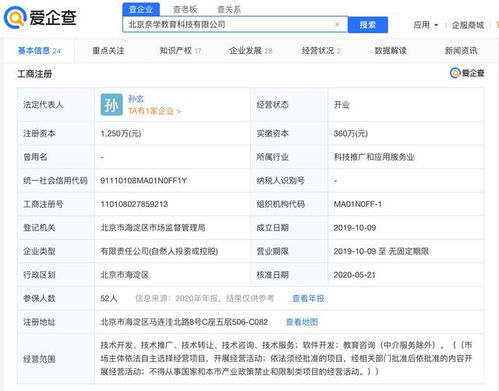Click the credit code 91110108MA01N0FF1Y
The width and height of the screenshot is (499, 391).
point(144,181)
